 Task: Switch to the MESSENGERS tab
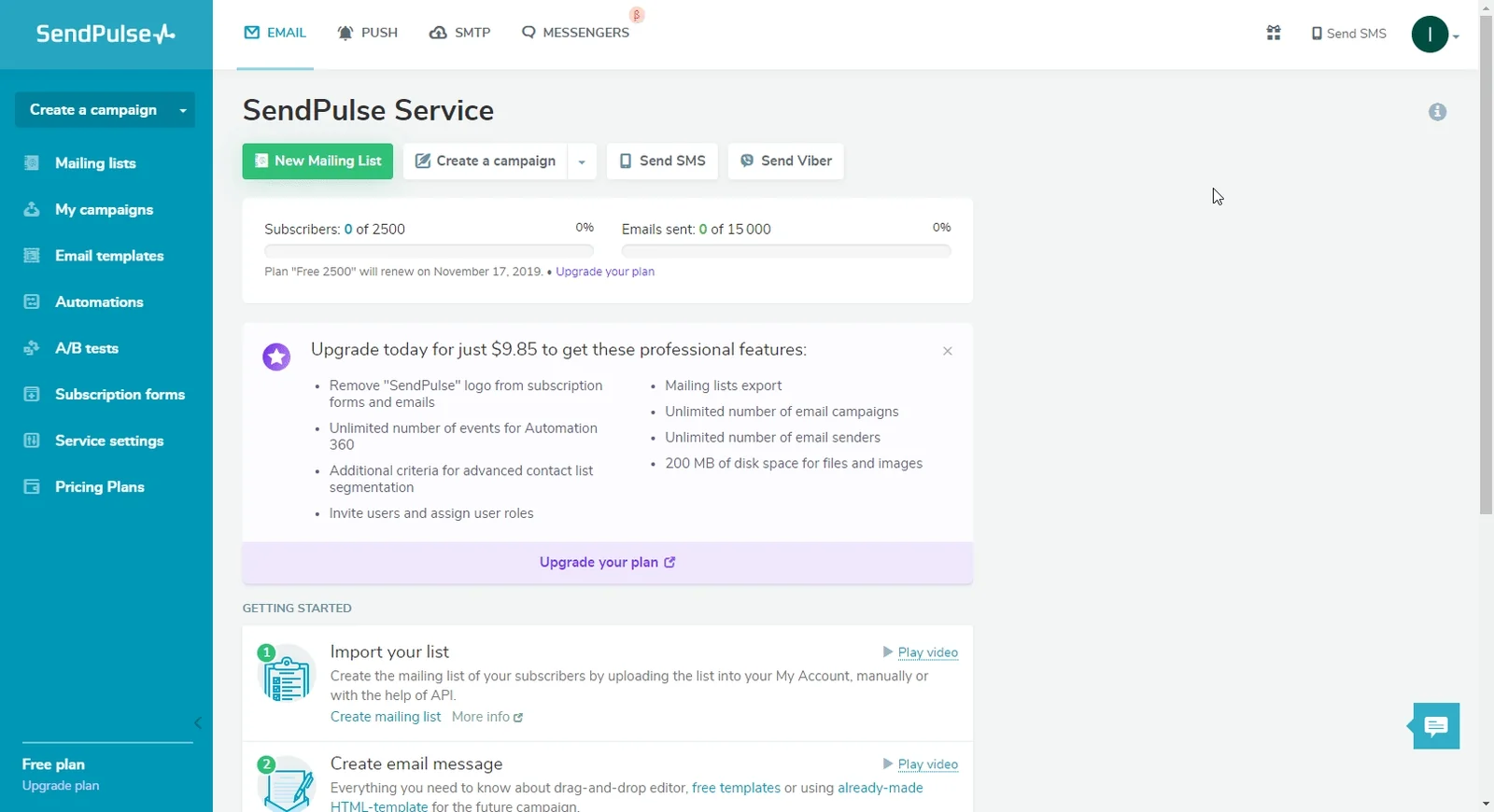tap(575, 34)
